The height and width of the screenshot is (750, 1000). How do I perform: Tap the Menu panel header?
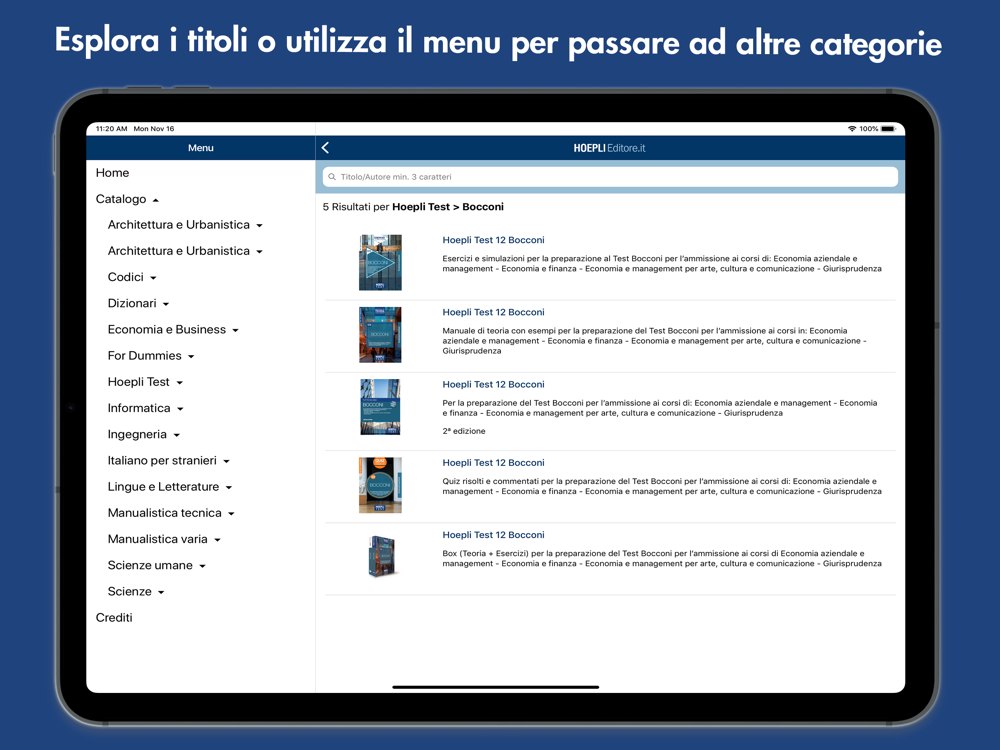pyautogui.click(x=200, y=148)
